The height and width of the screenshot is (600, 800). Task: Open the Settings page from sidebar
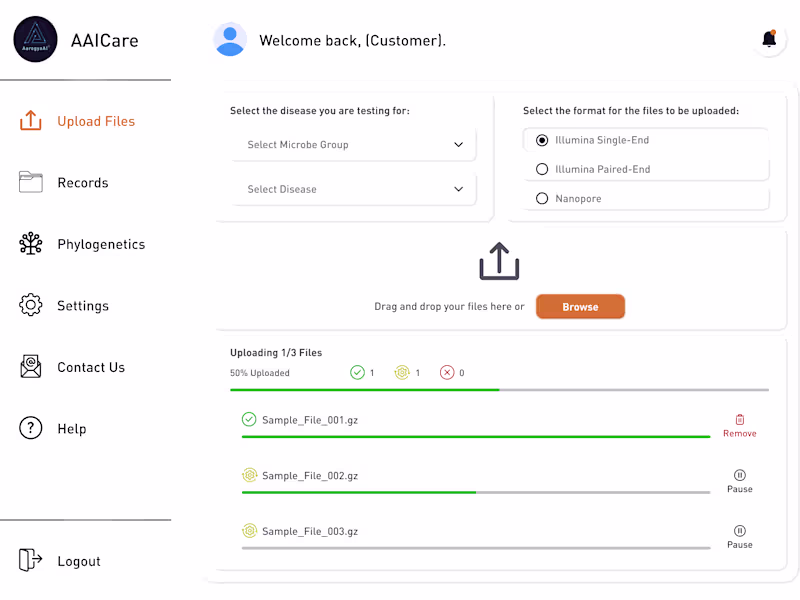[x=82, y=306]
